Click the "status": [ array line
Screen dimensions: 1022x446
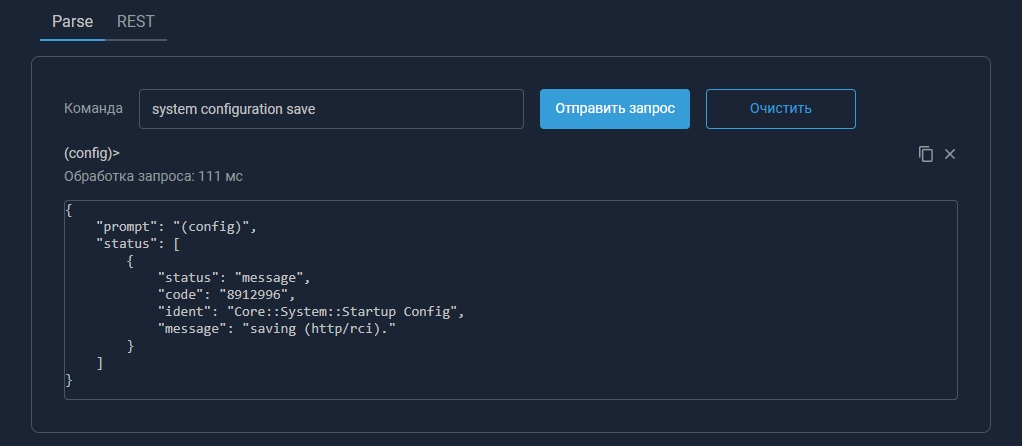click(x=137, y=244)
